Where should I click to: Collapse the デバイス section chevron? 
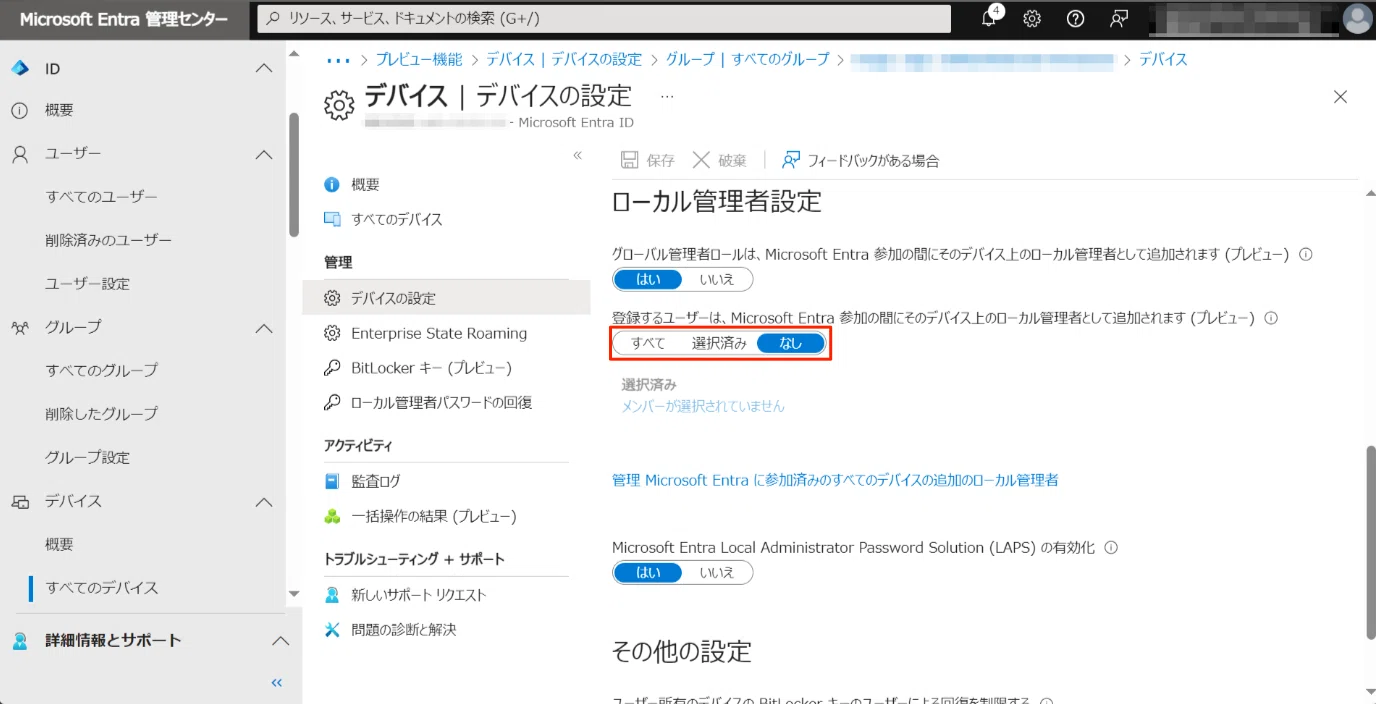(264, 502)
